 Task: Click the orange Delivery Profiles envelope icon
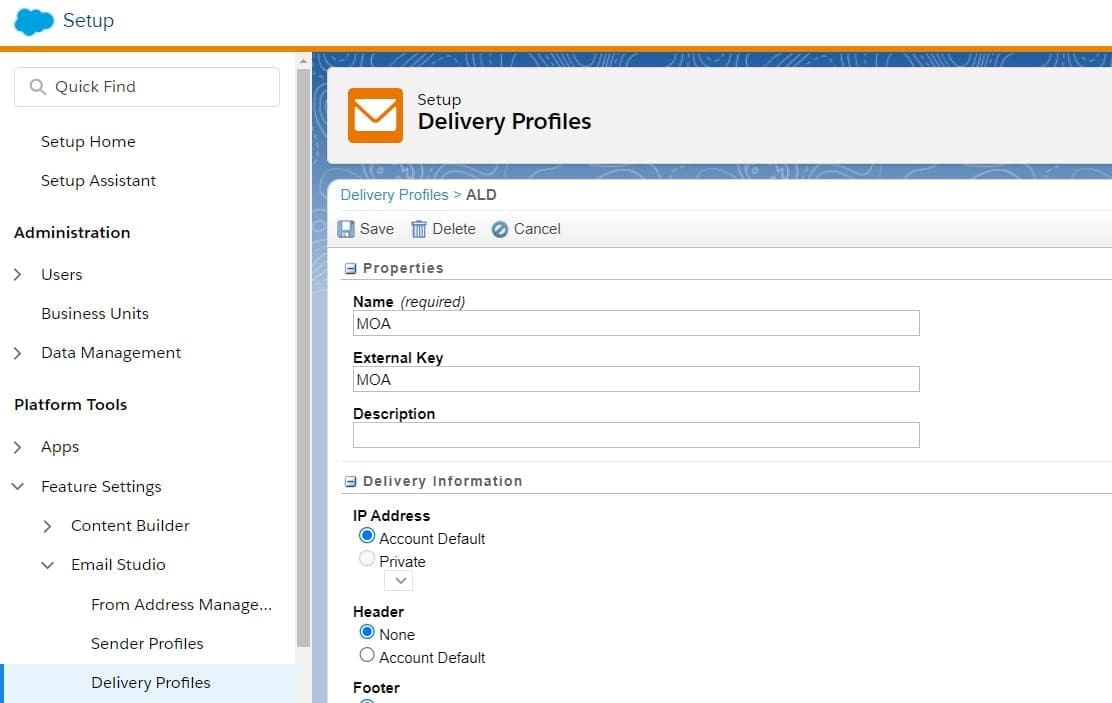coord(375,115)
